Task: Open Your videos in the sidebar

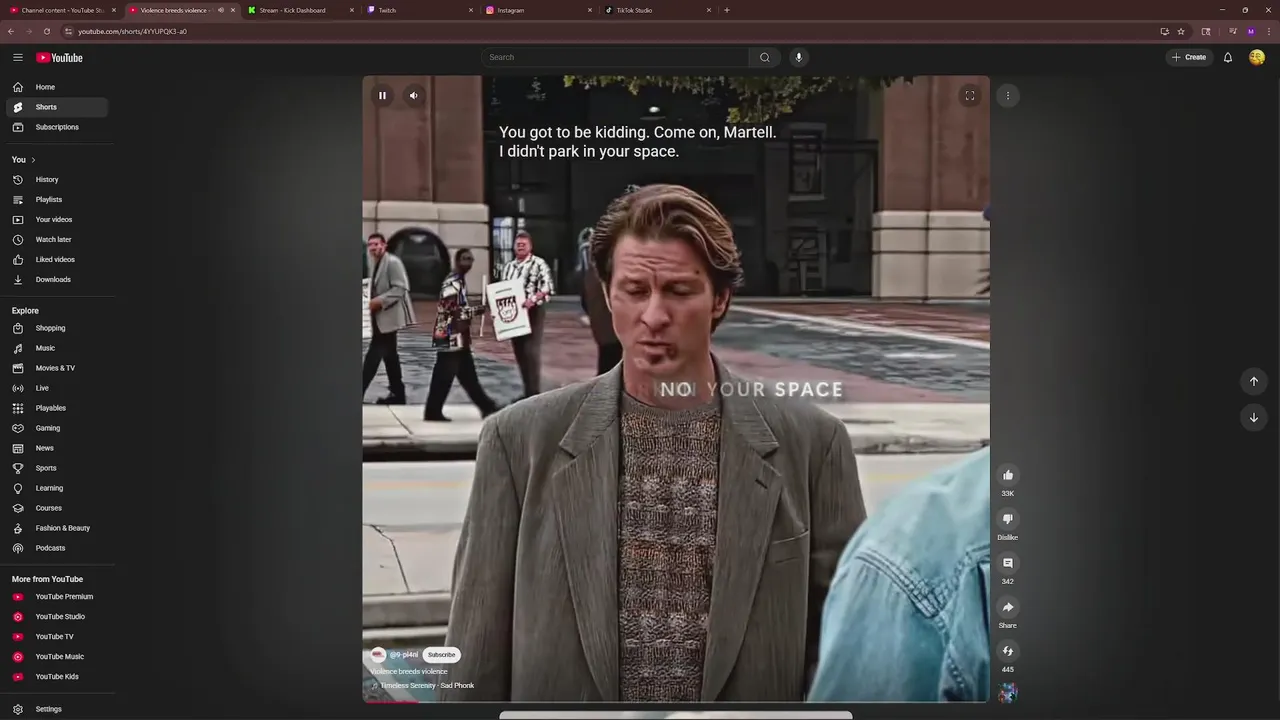Action: (57, 220)
